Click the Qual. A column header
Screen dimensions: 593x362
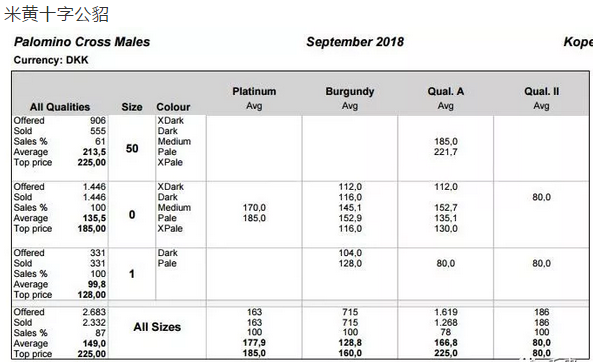point(446,92)
